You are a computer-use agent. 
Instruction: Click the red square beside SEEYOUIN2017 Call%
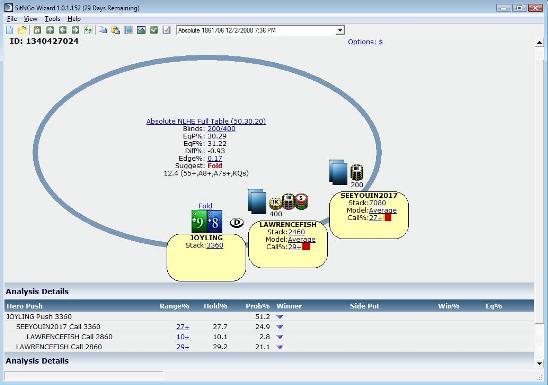(388, 217)
